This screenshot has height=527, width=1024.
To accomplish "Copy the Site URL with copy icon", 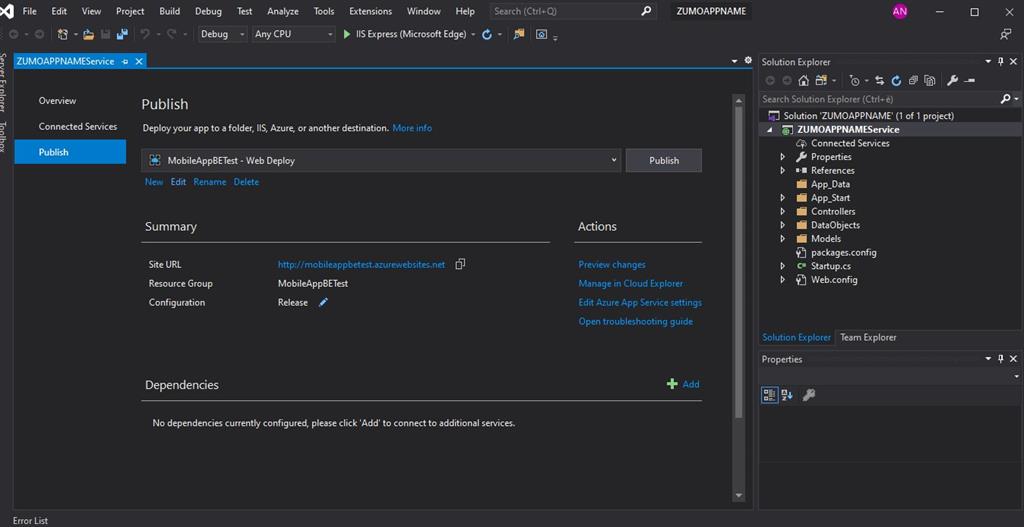I will point(460,264).
